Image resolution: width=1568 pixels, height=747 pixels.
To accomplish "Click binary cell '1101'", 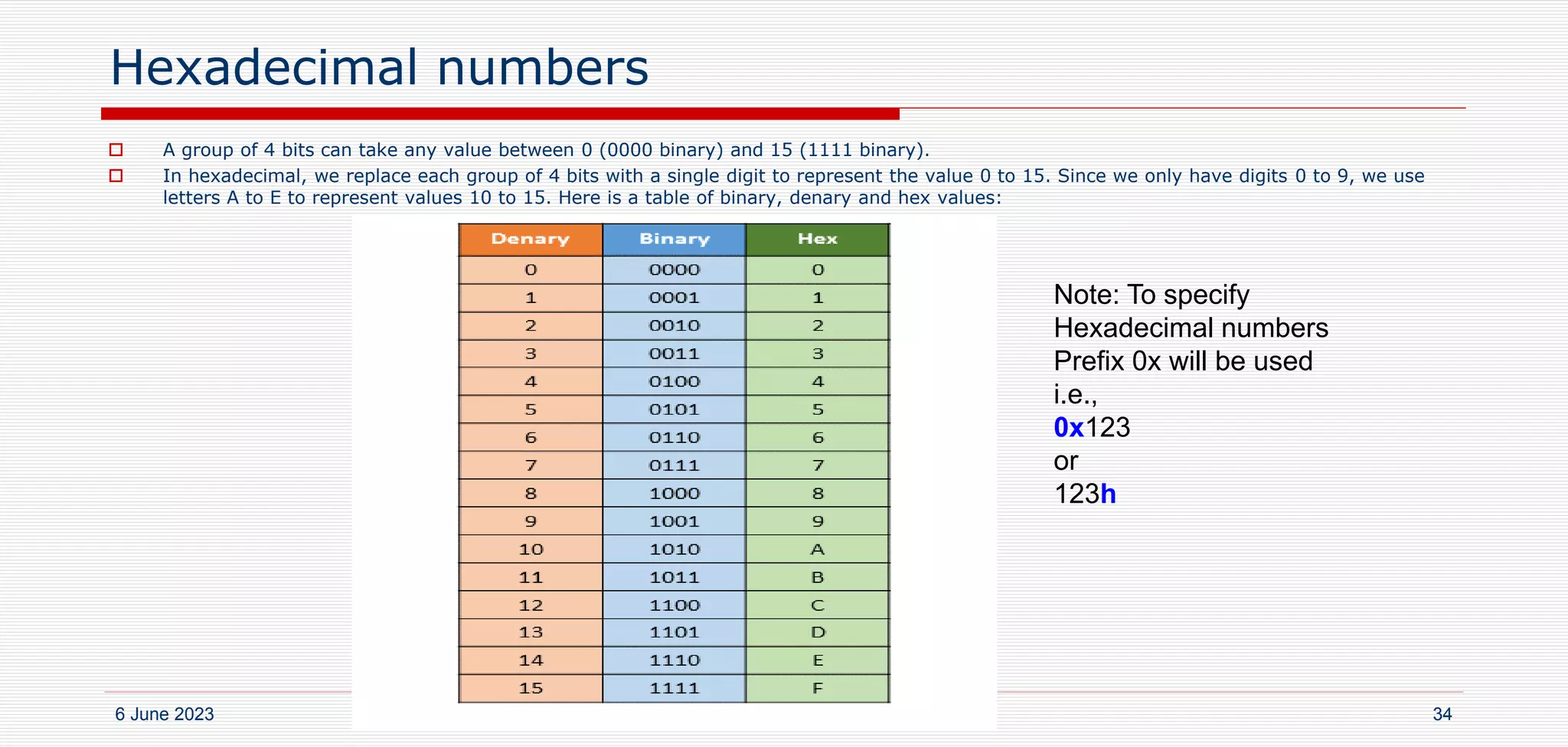I will click(675, 633).
